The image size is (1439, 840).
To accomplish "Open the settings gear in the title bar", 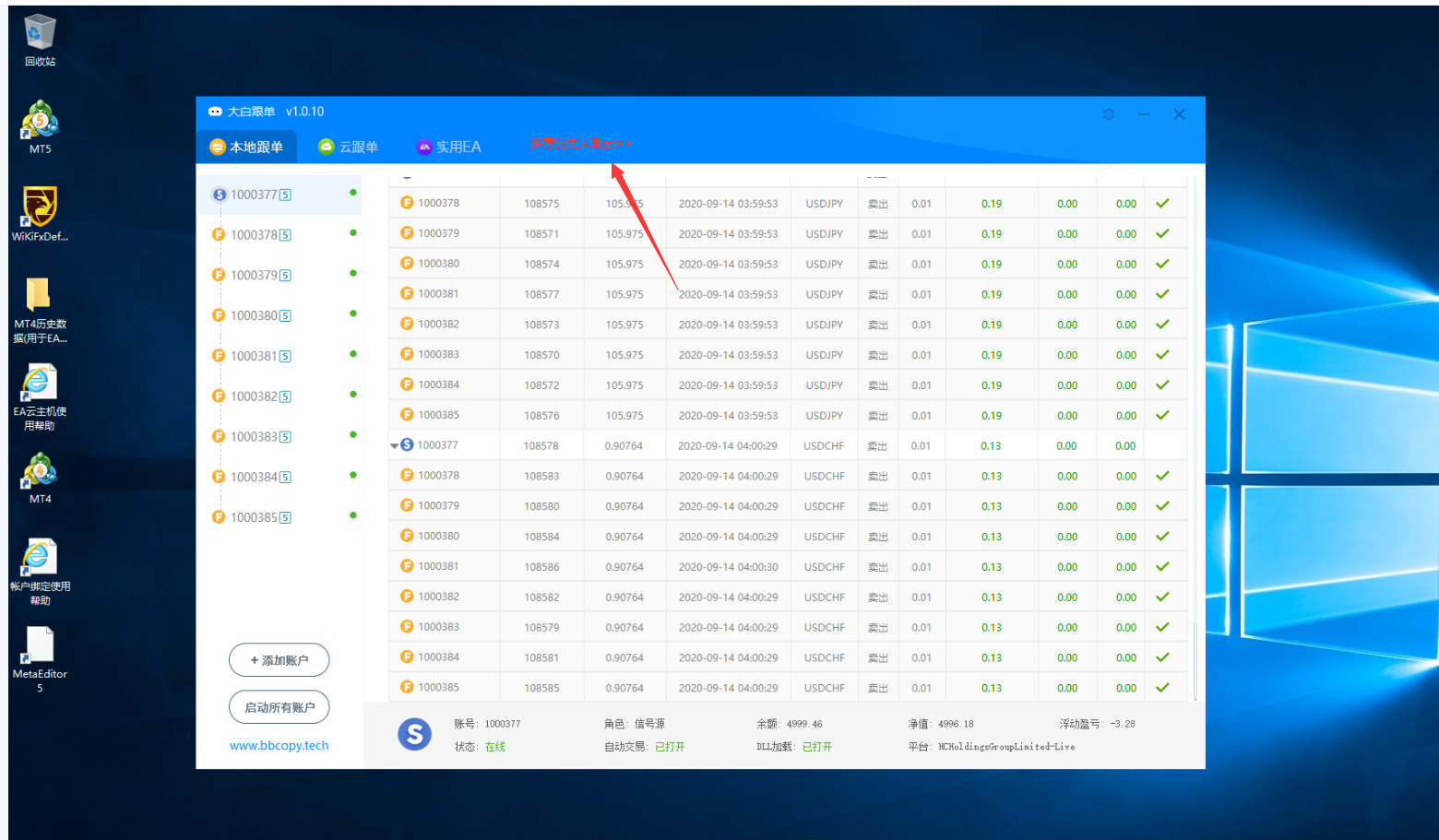I will coord(1108,114).
